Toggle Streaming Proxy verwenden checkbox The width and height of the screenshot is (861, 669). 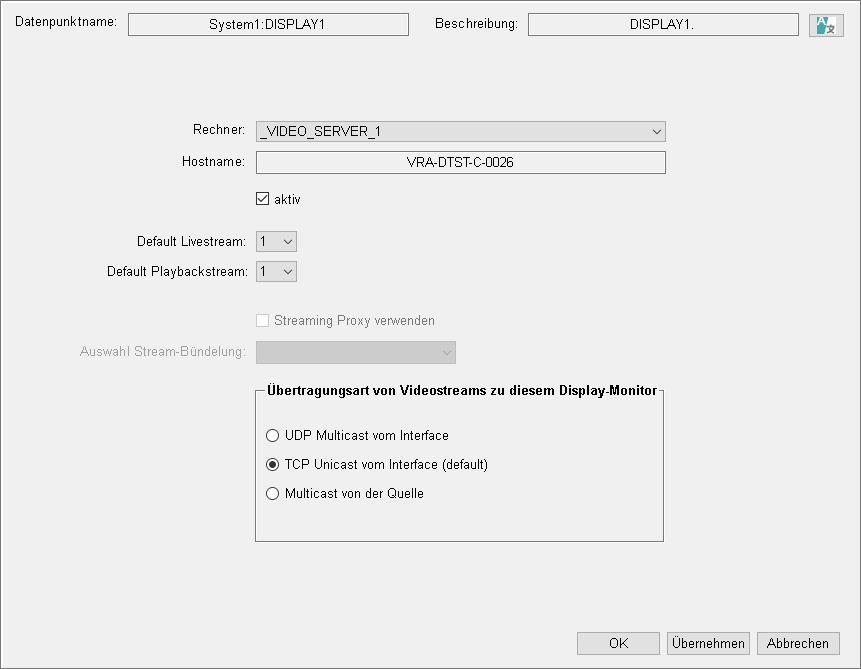[x=262, y=320]
